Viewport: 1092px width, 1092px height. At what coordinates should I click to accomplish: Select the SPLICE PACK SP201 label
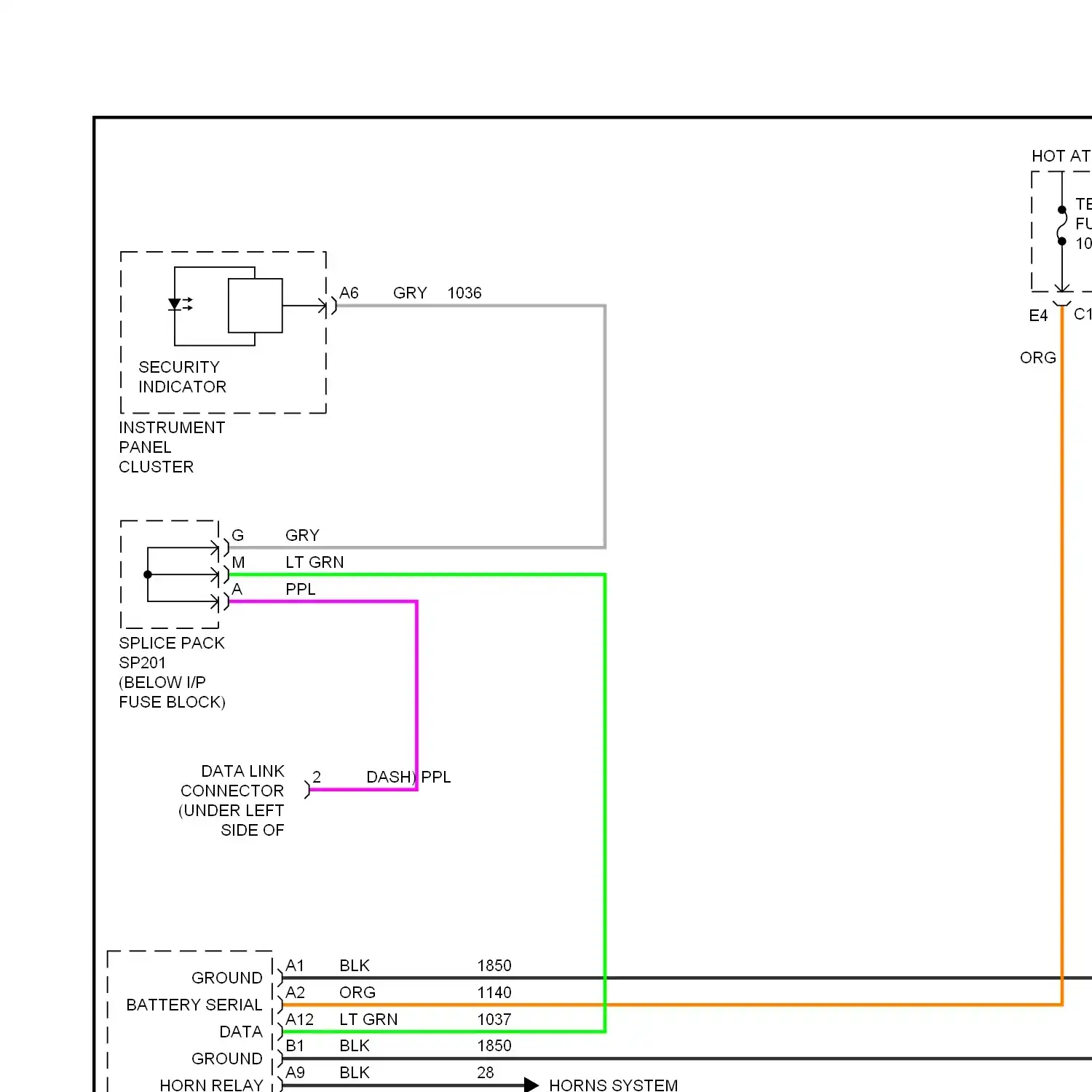pyautogui.click(x=172, y=652)
